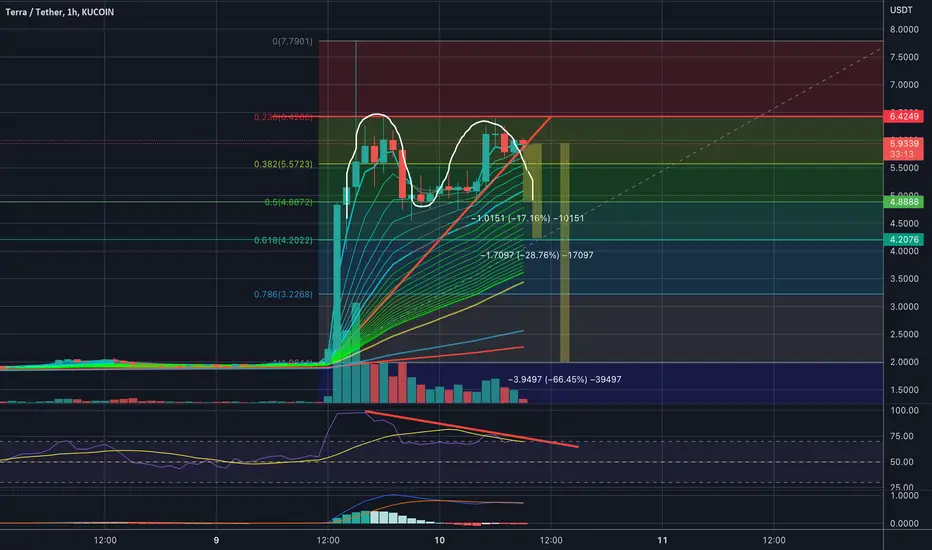Click the 1.0000 MACD axis value
Image resolution: width=932 pixels, height=550 pixels.
(x=904, y=496)
